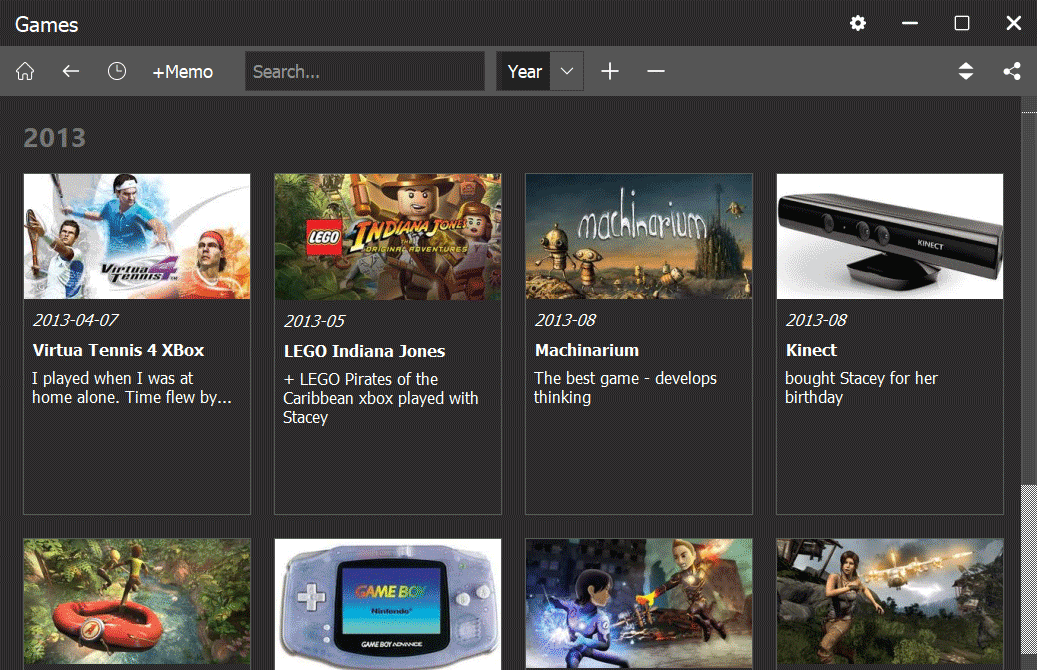Open the share icon
The height and width of the screenshot is (670, 1037).
(1012, 71)
